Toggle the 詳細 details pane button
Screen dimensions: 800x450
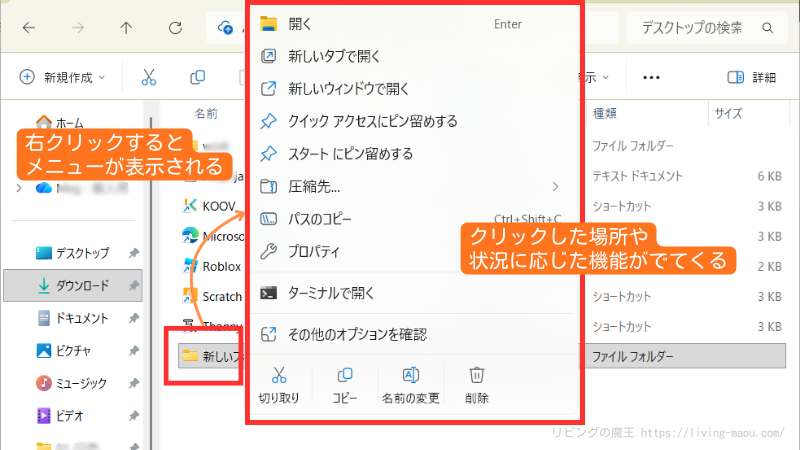pyautogui.click(x=751, y=77)
